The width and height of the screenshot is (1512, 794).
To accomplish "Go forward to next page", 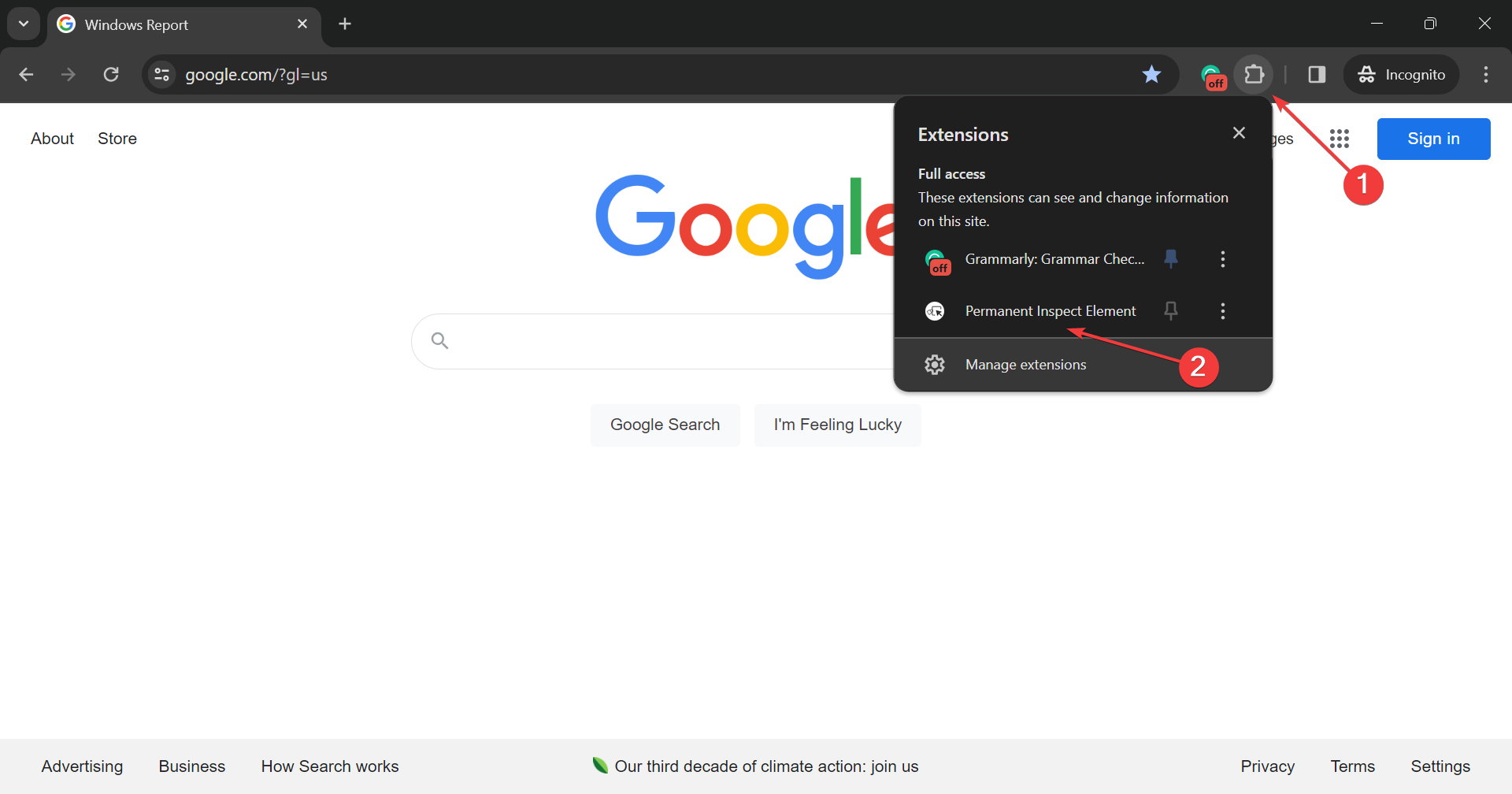I will 69,75.
